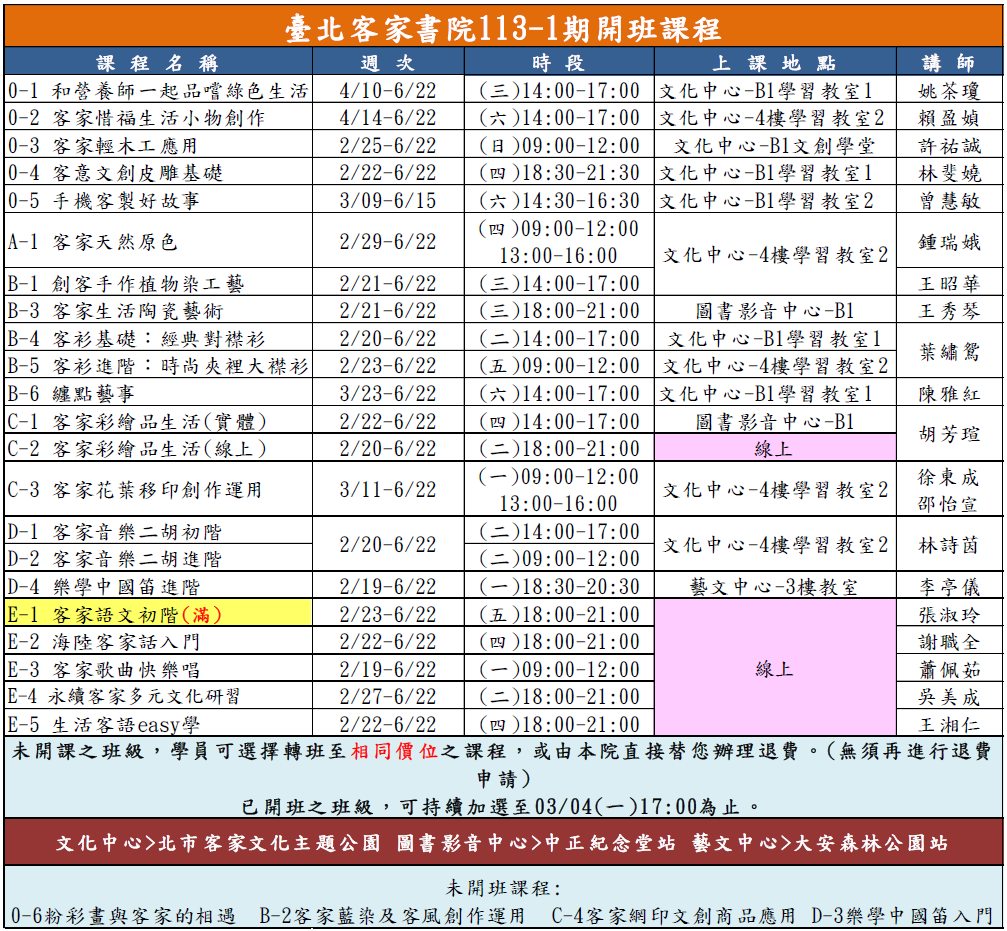The image size is (1007, 931).
Task: Select course 0-1 和營養師一起品嚐綠色生活
Action: pos(158,91)
